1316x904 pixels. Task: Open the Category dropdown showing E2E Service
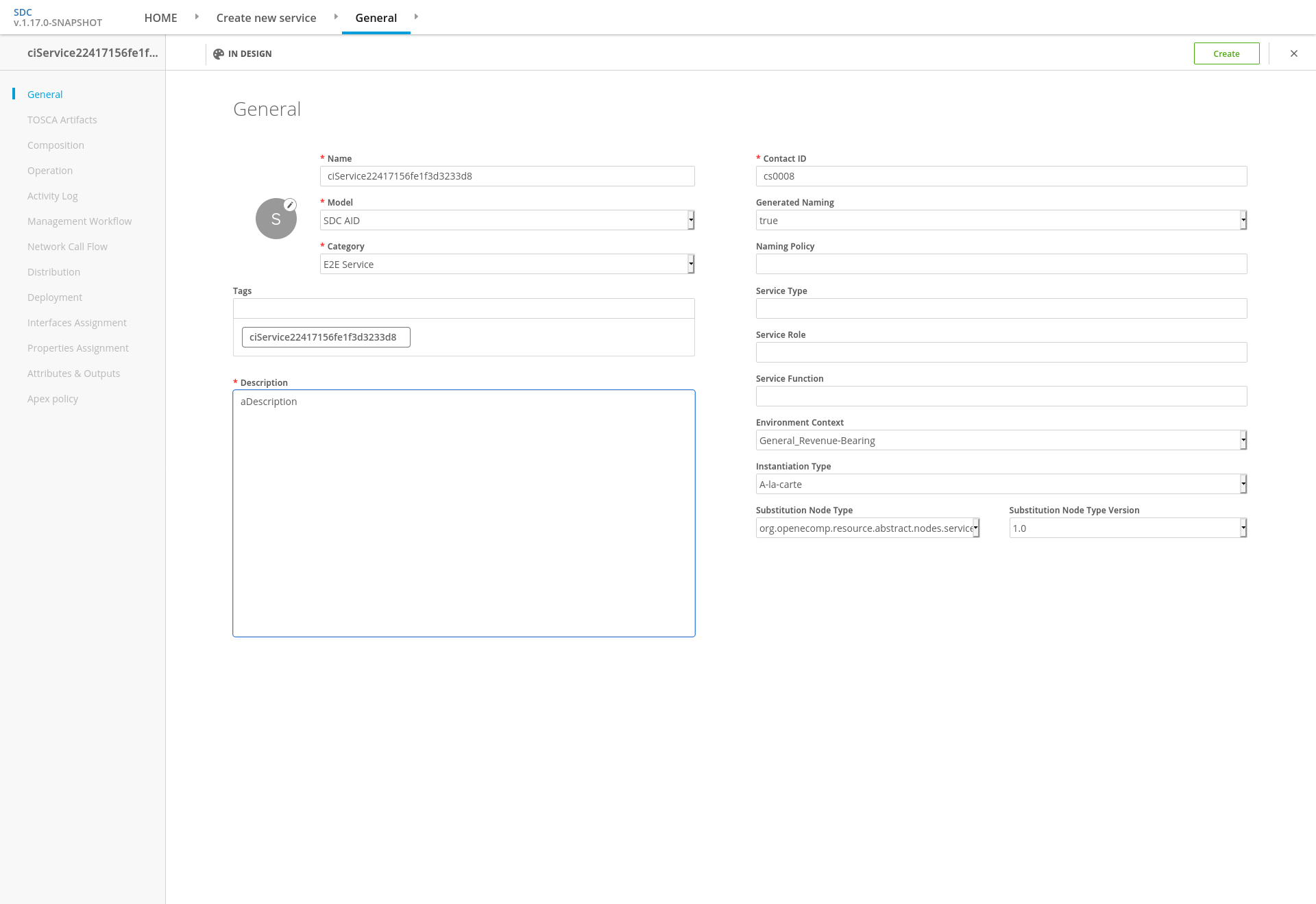[x=507, y=264]
